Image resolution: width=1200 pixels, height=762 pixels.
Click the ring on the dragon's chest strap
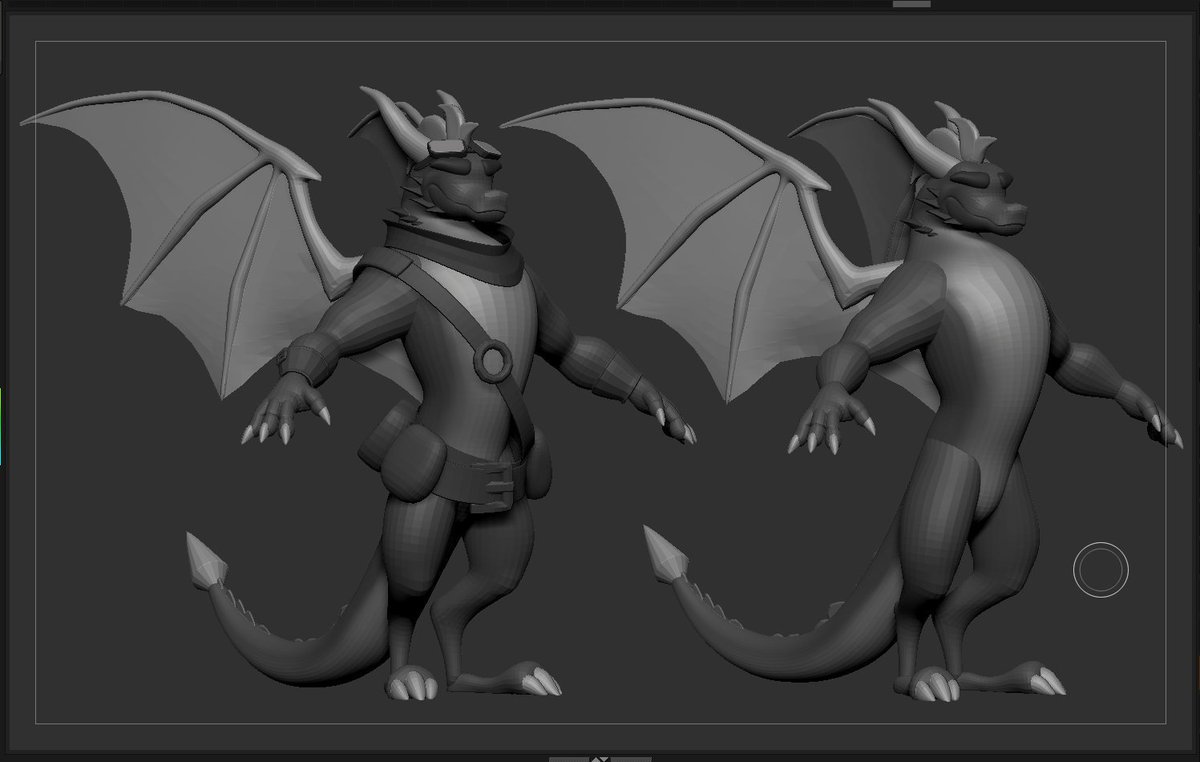click(493, 363)
